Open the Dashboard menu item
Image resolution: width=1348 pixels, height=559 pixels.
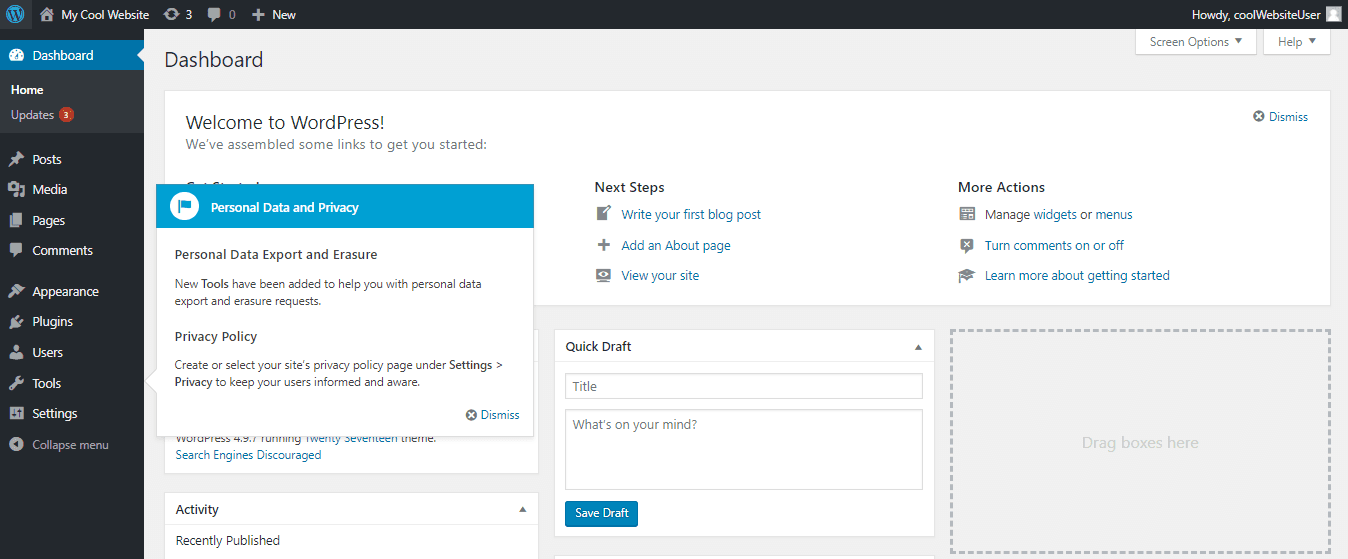tap(72, 55)
